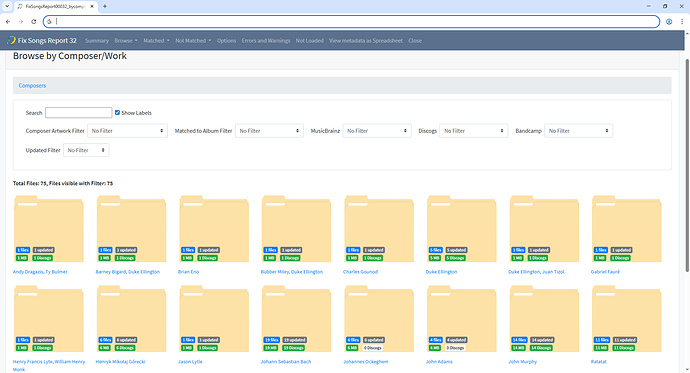
Task: Open View metadata as Spreadsheet
Action: click(x=366, y=40)
